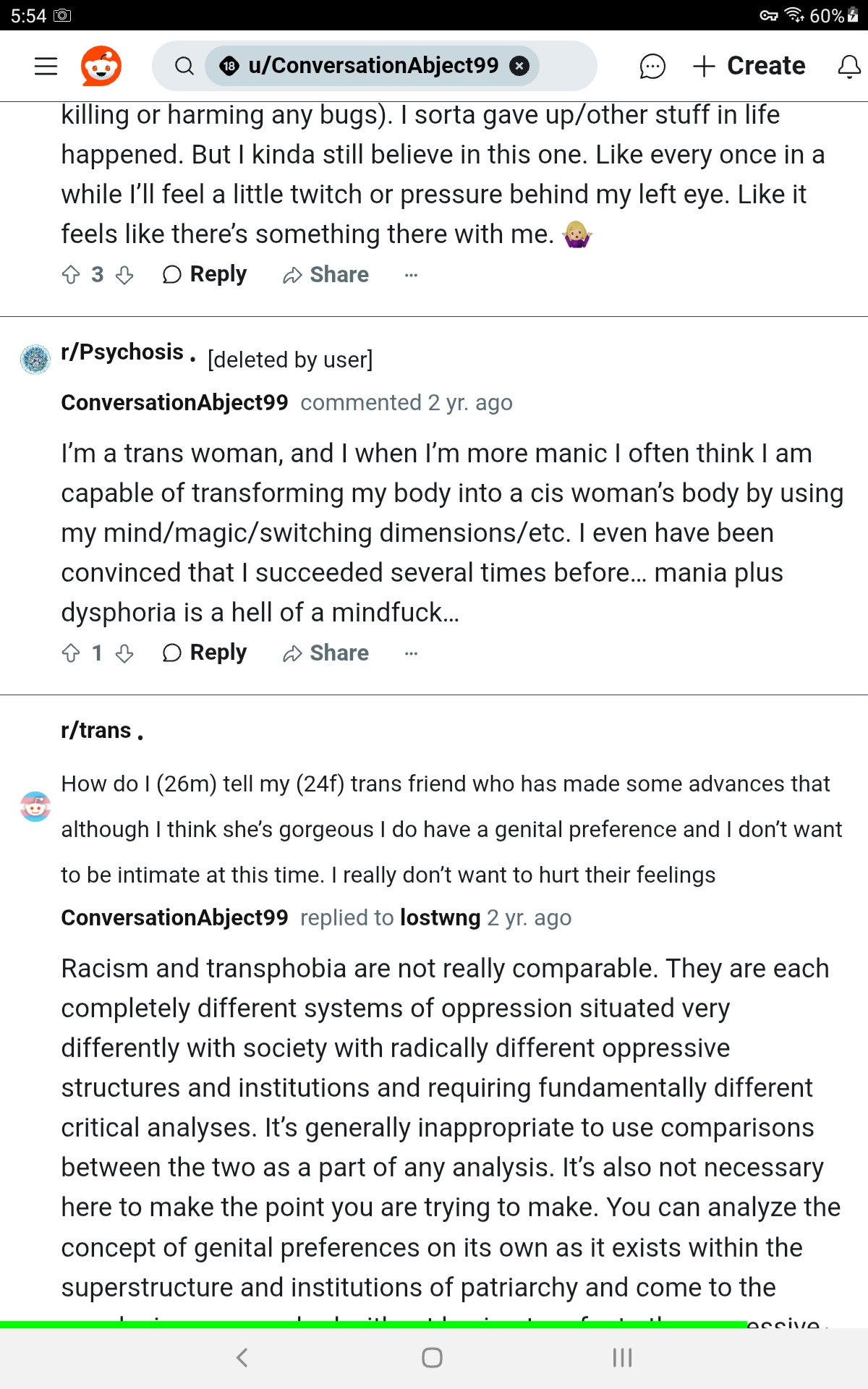The image size is (868, 1389).
Task: Upvote the r/Psychosis comment
Action: pos(71,653)
